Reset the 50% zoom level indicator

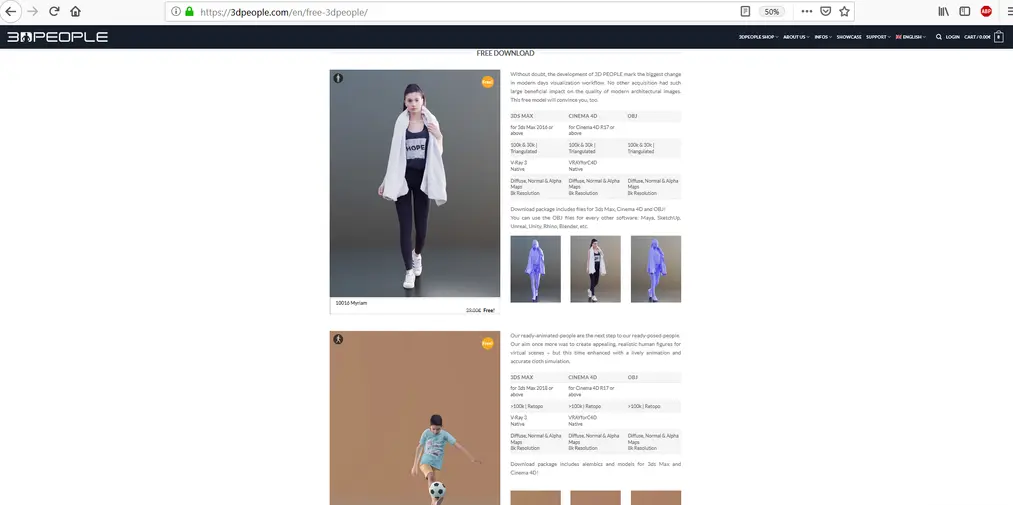772,11
